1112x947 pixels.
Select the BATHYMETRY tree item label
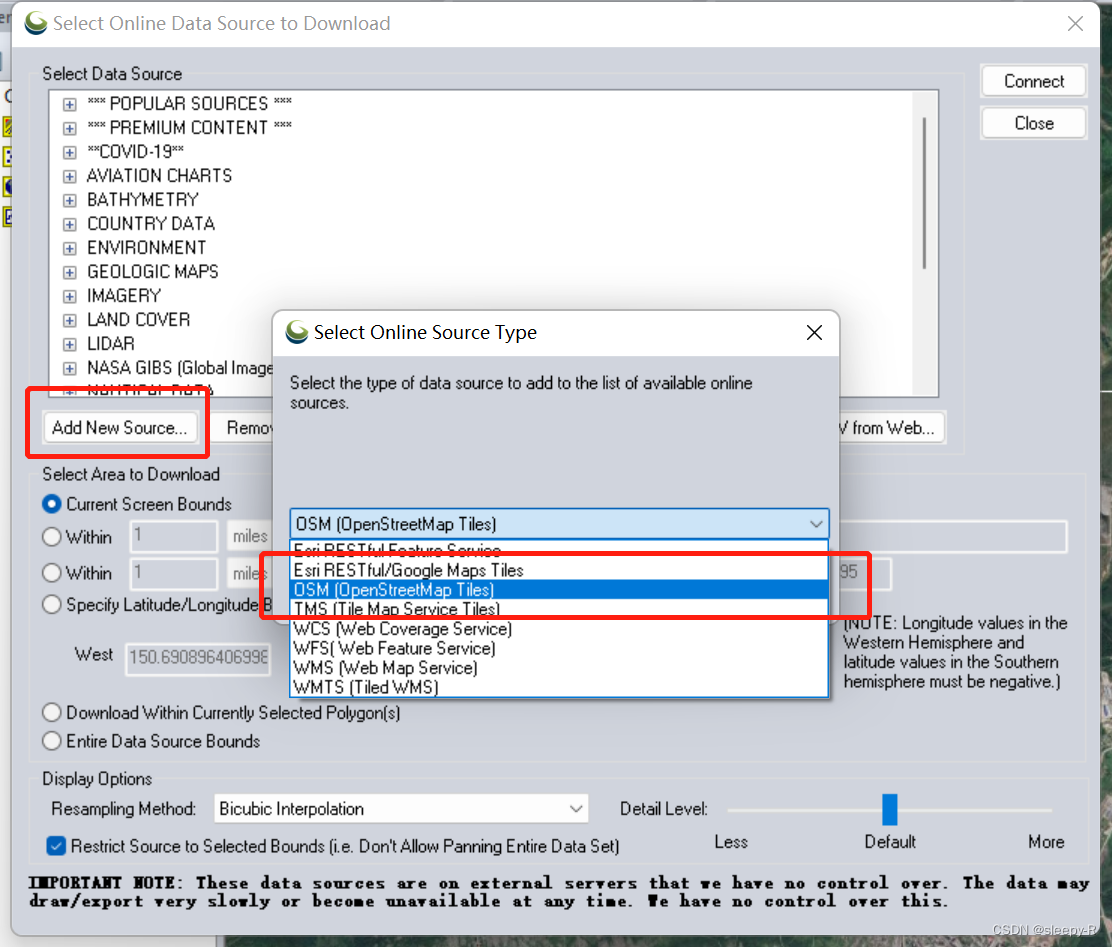(143, 200)
